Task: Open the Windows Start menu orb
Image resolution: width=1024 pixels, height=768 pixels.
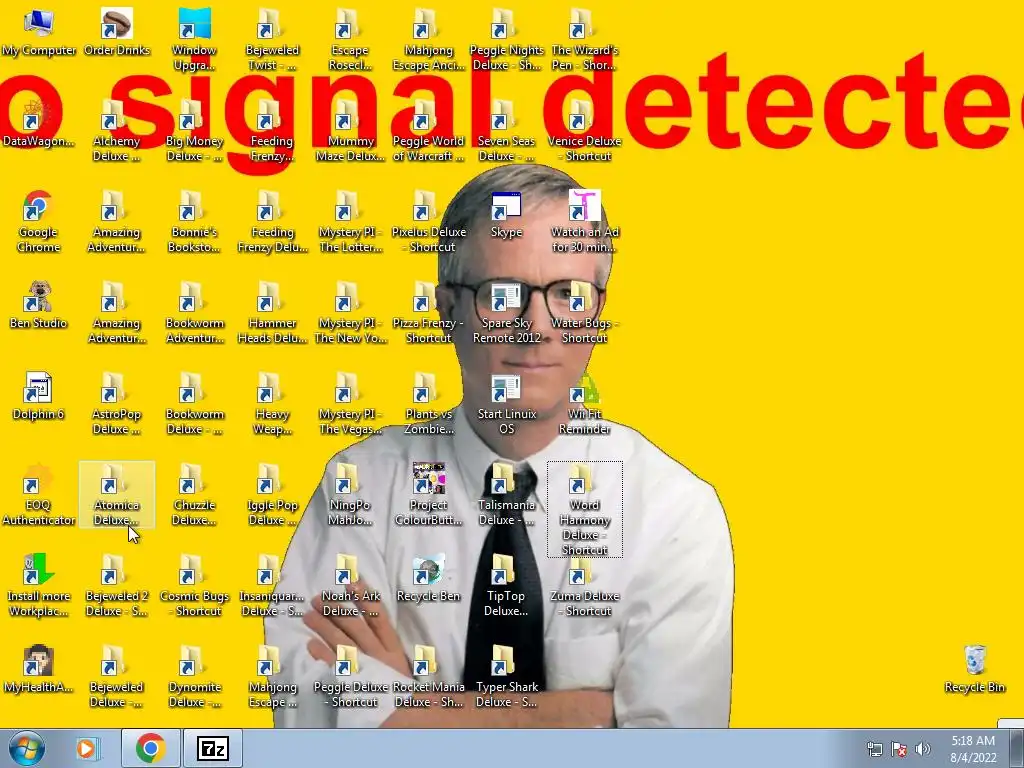Action: click(x=27, y=748)
